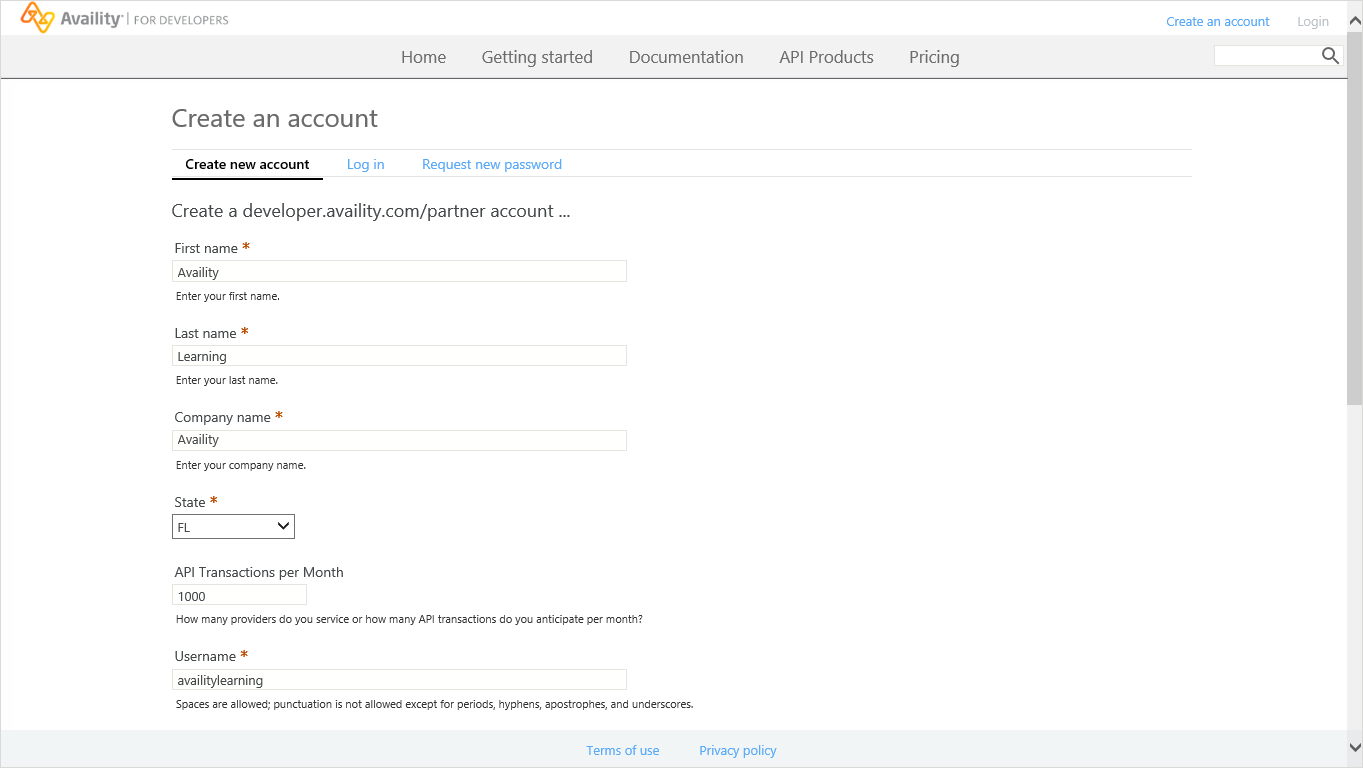Image resolution: width=1363 pixels, height=768 pixels.
Task: Focus the First name field
Action: pyautogui.click(x=399, y=271)
